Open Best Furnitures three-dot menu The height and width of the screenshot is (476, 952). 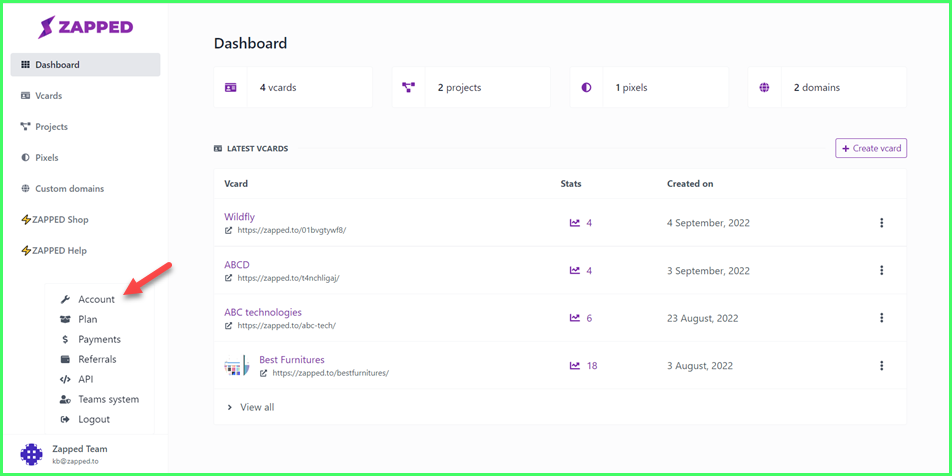tap(882, 366)
